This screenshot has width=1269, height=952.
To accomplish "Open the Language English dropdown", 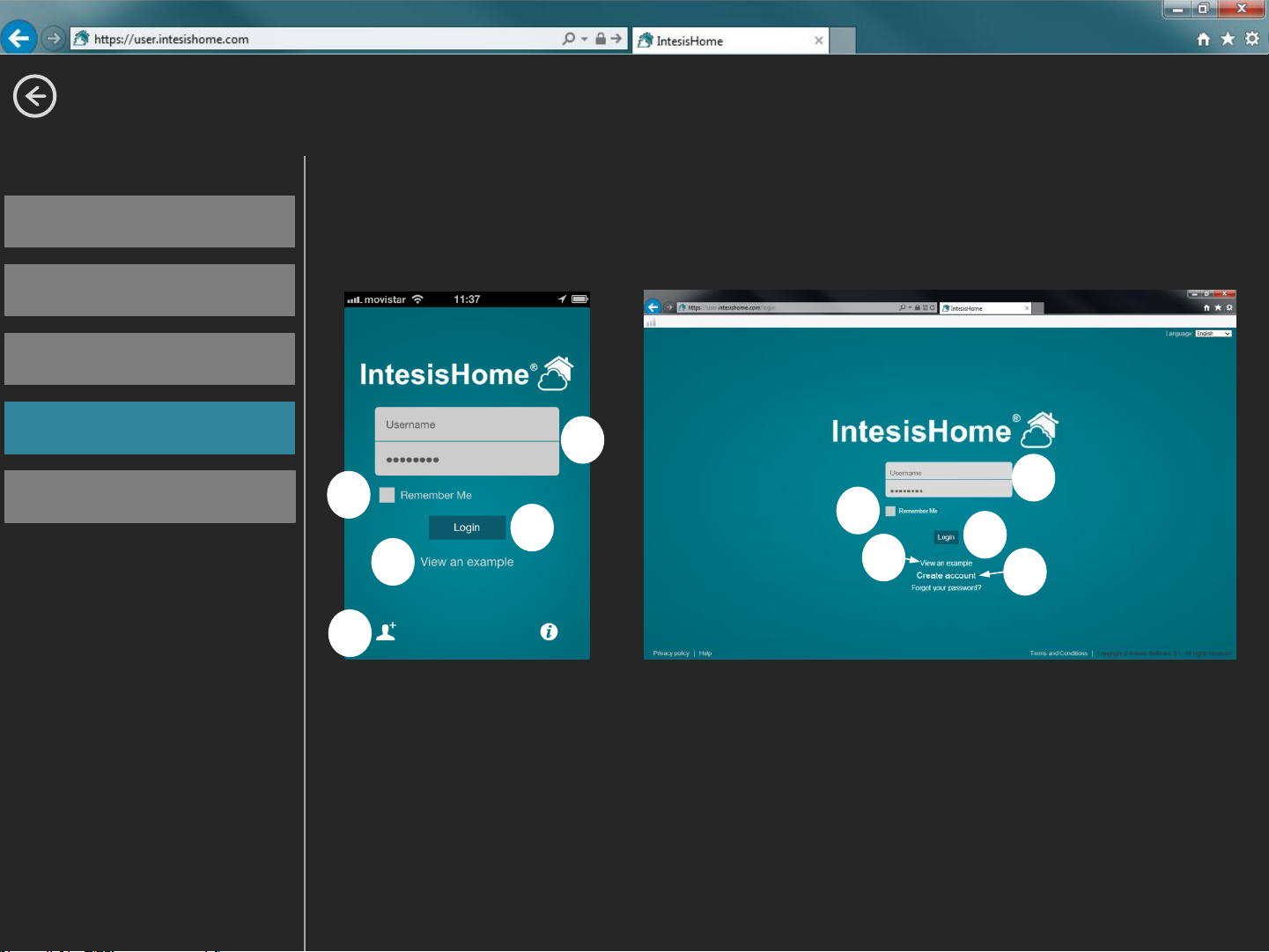I will click(1214, 334).
